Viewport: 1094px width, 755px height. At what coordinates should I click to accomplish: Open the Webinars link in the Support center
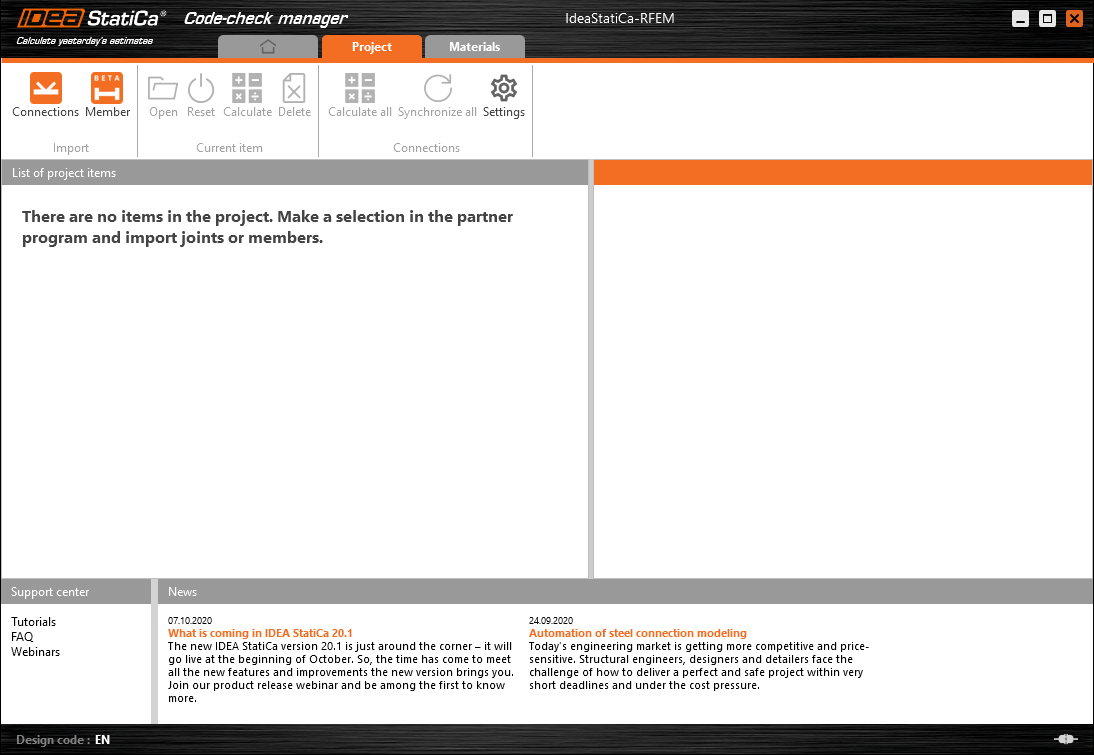[x=36, y=652]
